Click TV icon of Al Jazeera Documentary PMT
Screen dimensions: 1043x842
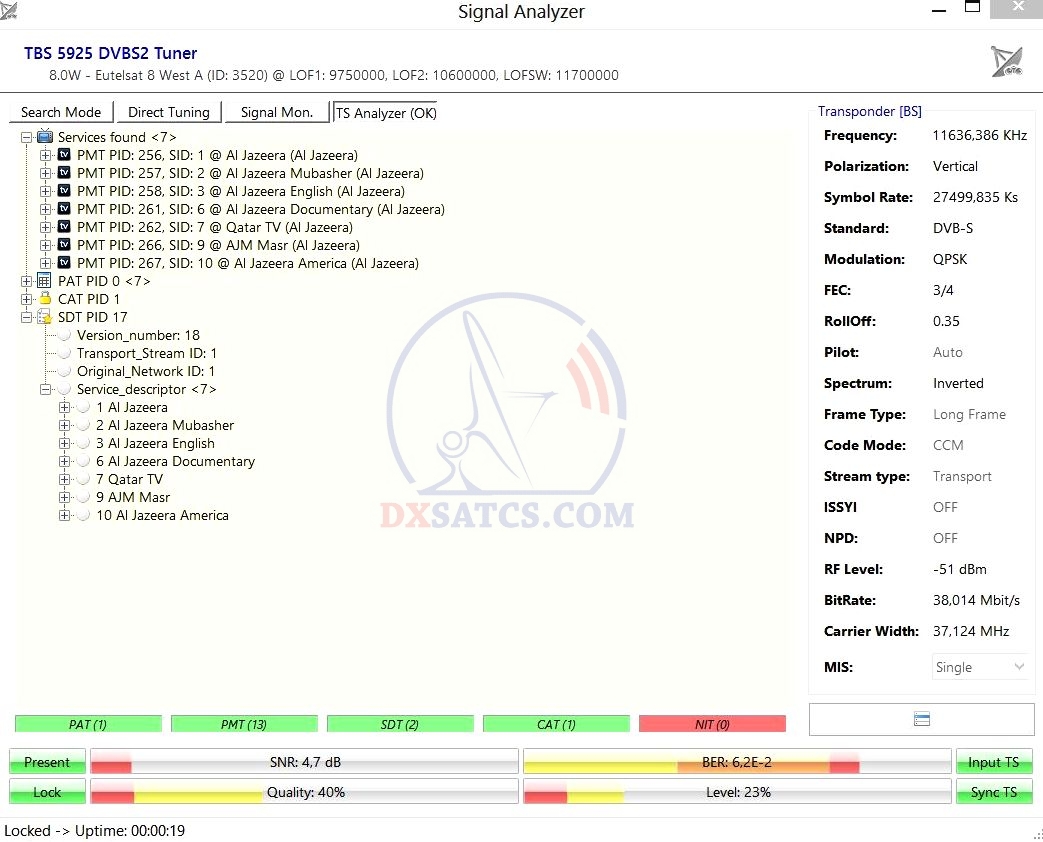coord(64,209)
